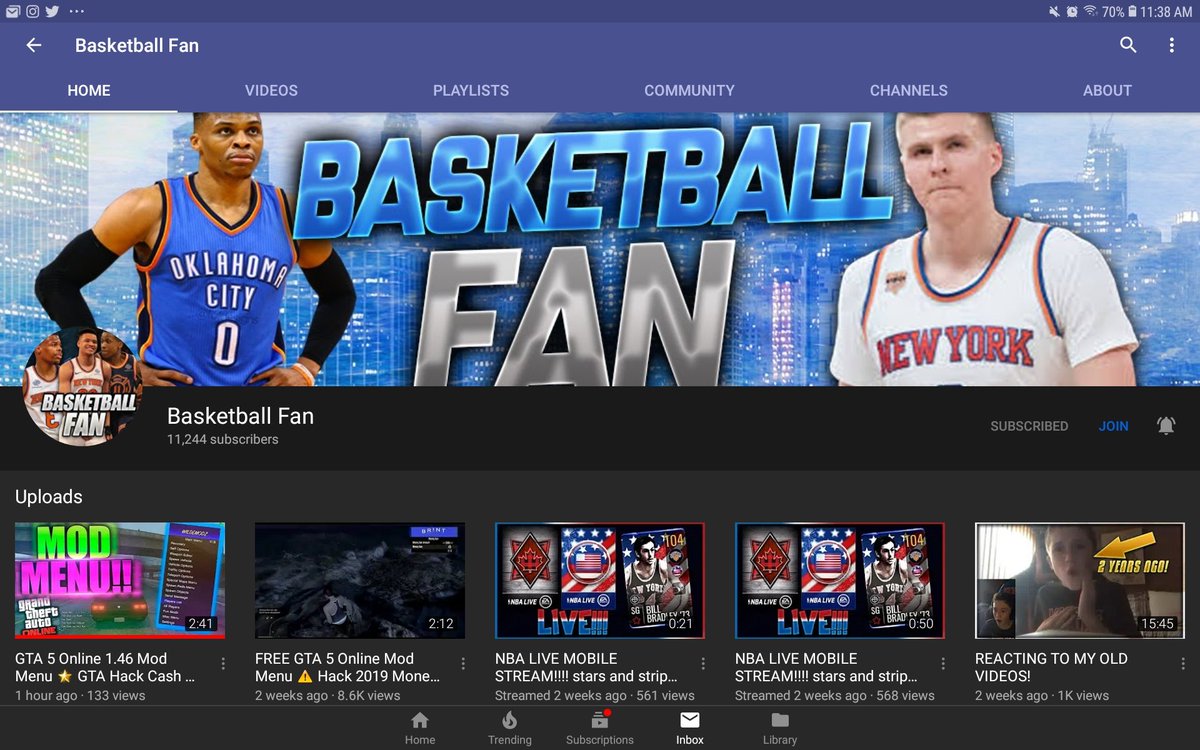Tap '2 weeks ago · 1K views' text

1042,695
